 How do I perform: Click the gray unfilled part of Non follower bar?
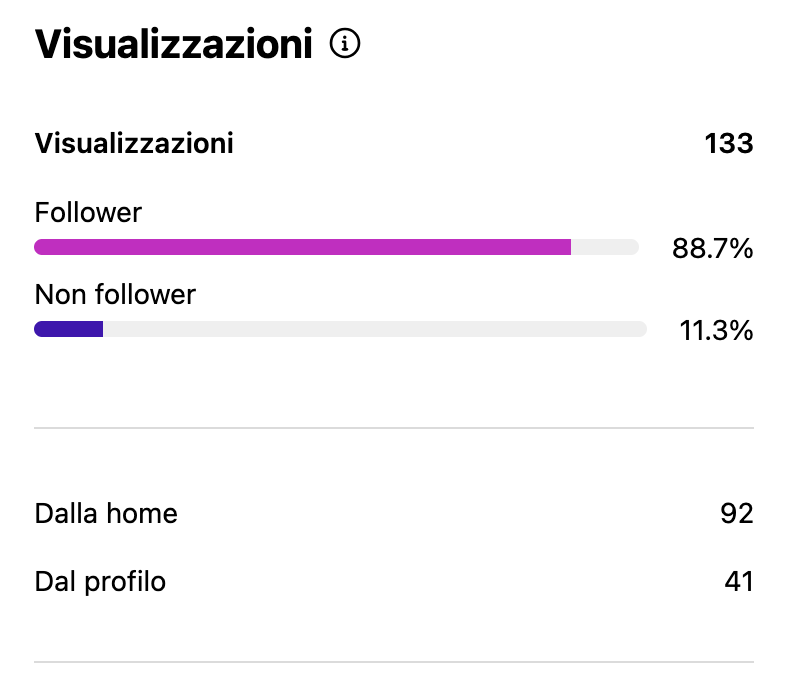click(375, 329)
